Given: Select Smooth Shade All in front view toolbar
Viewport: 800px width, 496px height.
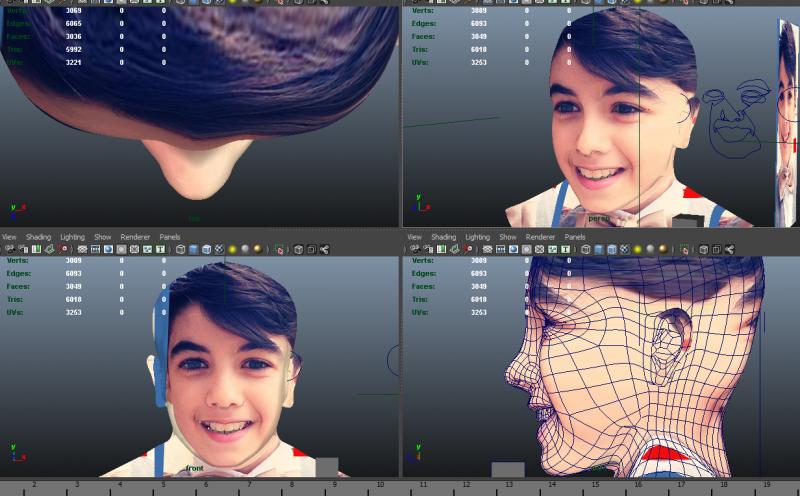Looking at the screenshot, I should [x=193, y=249].
